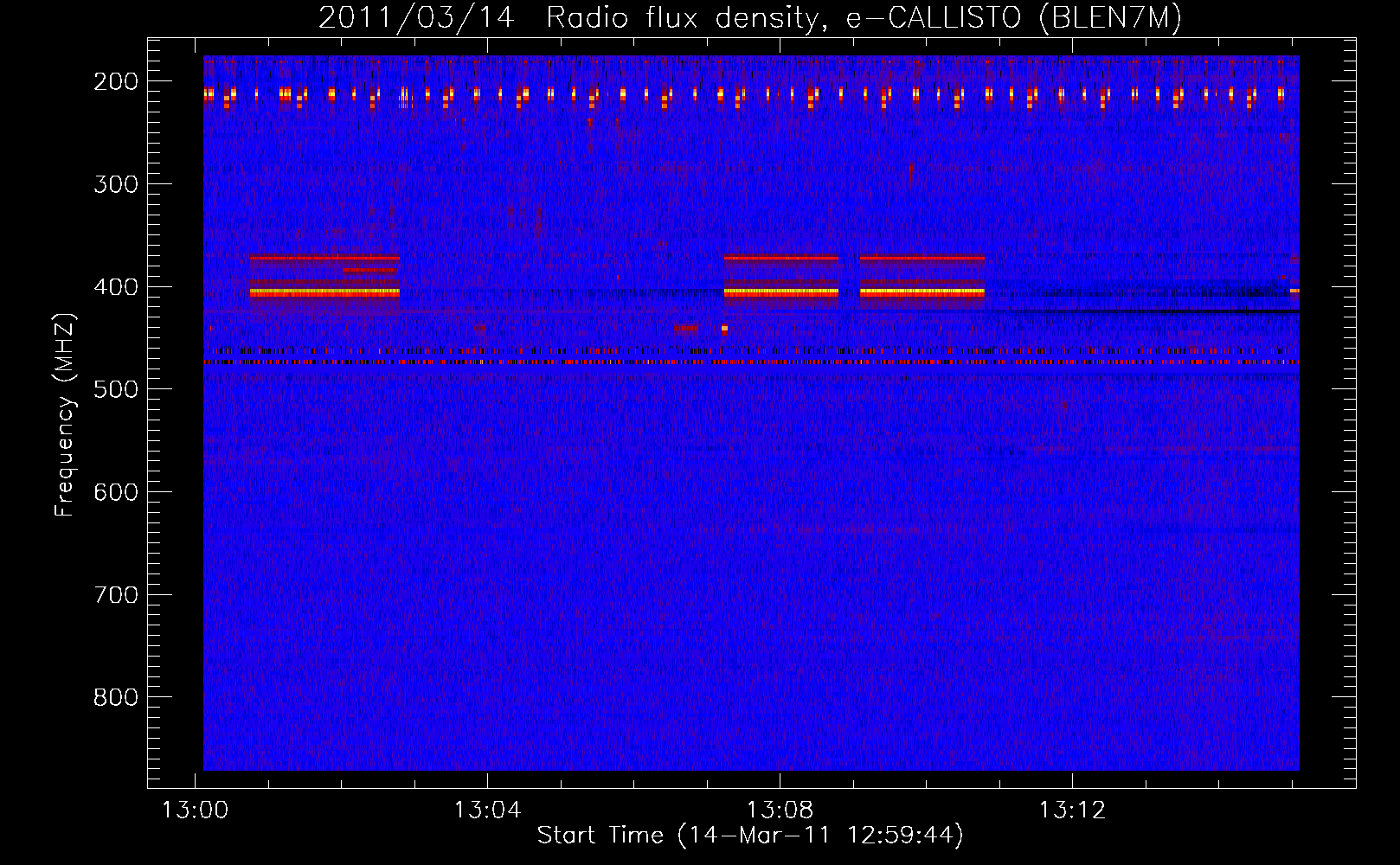Click the 'Start Time (14-Mar-11 12:59:44)' label

click(x=750, y=836)
